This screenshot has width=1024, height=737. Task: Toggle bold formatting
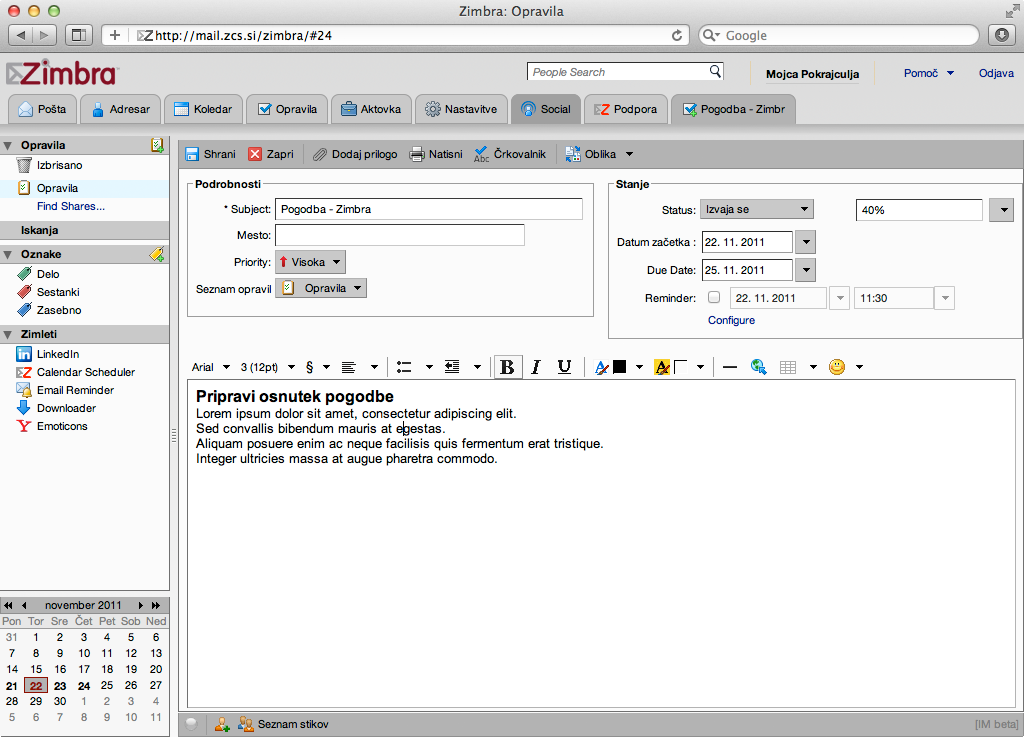click(507, 367)
